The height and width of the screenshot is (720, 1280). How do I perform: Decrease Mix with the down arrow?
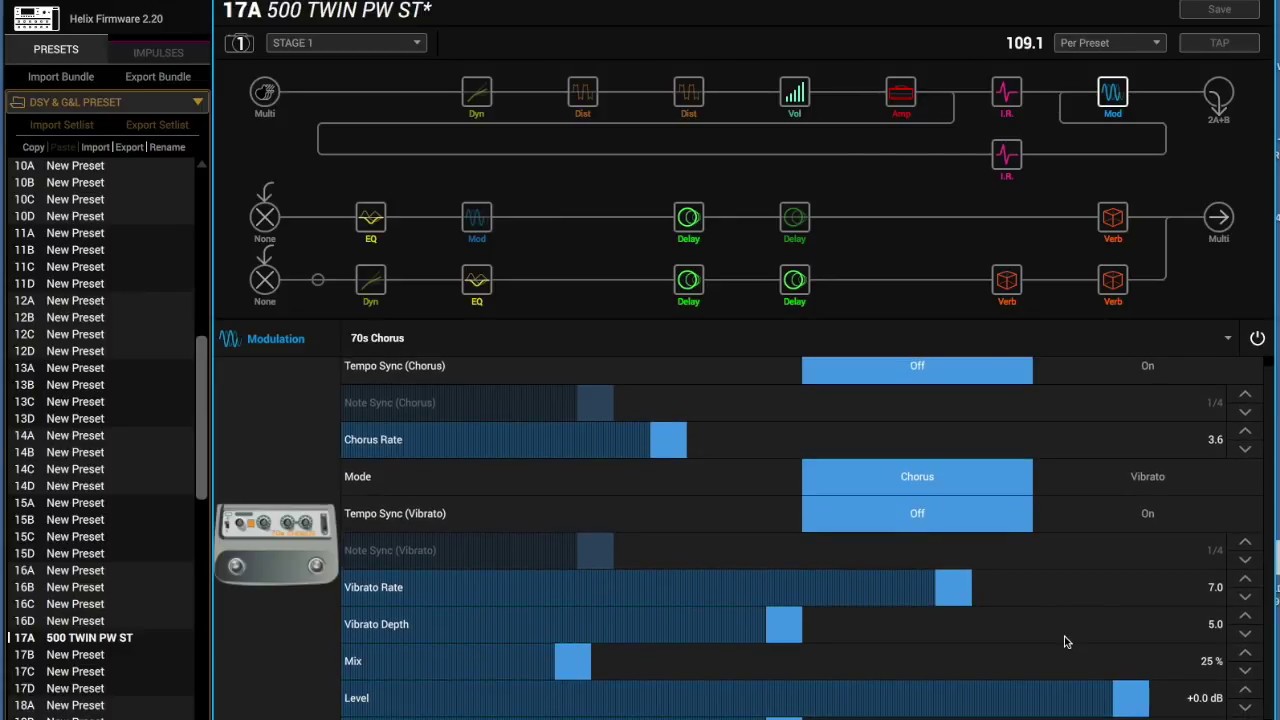click(x=1245, y=671)
